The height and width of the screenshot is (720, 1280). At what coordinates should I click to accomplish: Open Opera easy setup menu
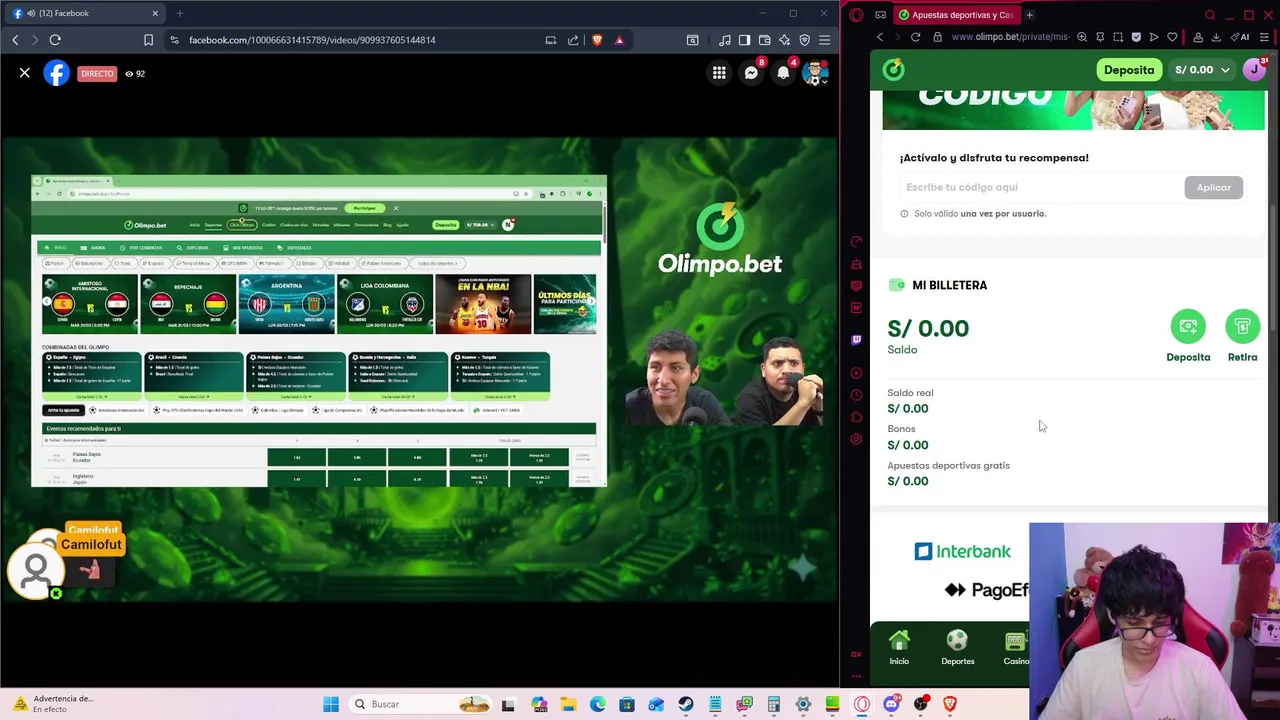pos(1265,37)
